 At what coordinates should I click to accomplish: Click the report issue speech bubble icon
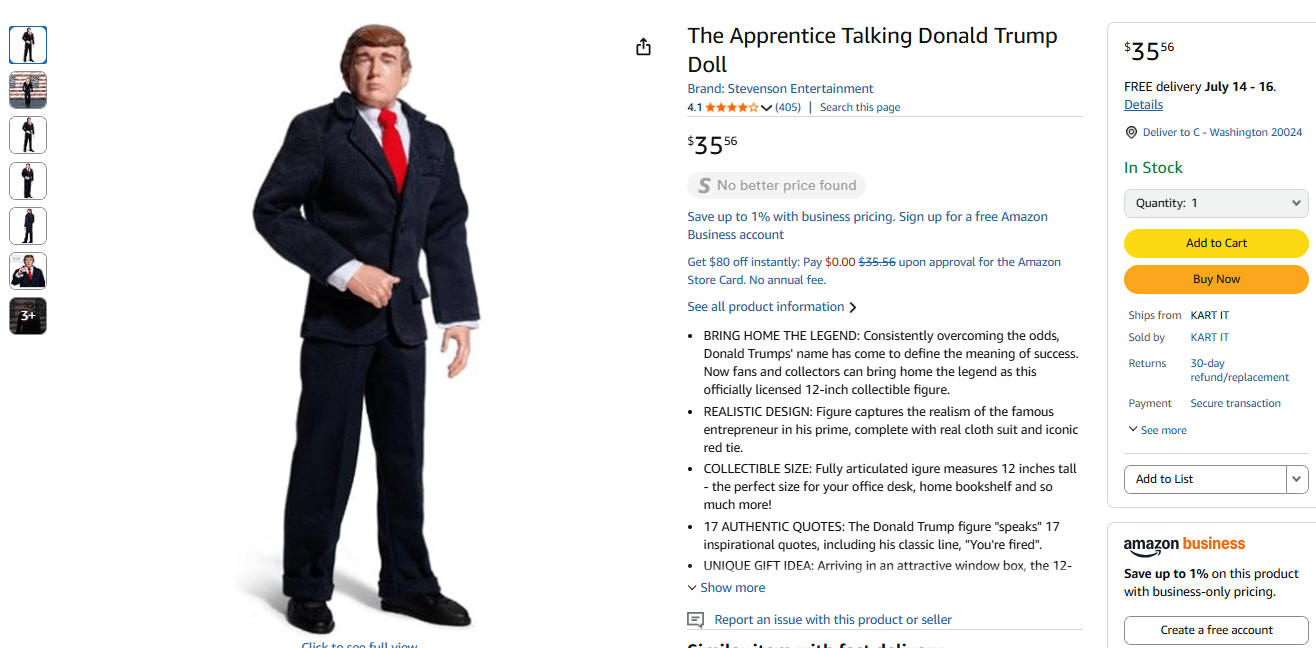(x=696, y=620)
